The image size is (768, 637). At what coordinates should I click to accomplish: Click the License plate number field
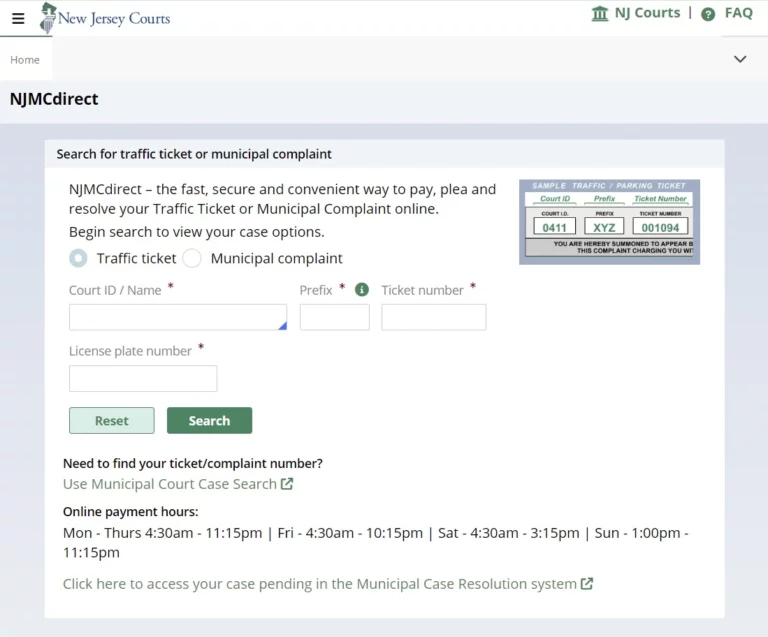pyautogui.click(x=143, y=378)
